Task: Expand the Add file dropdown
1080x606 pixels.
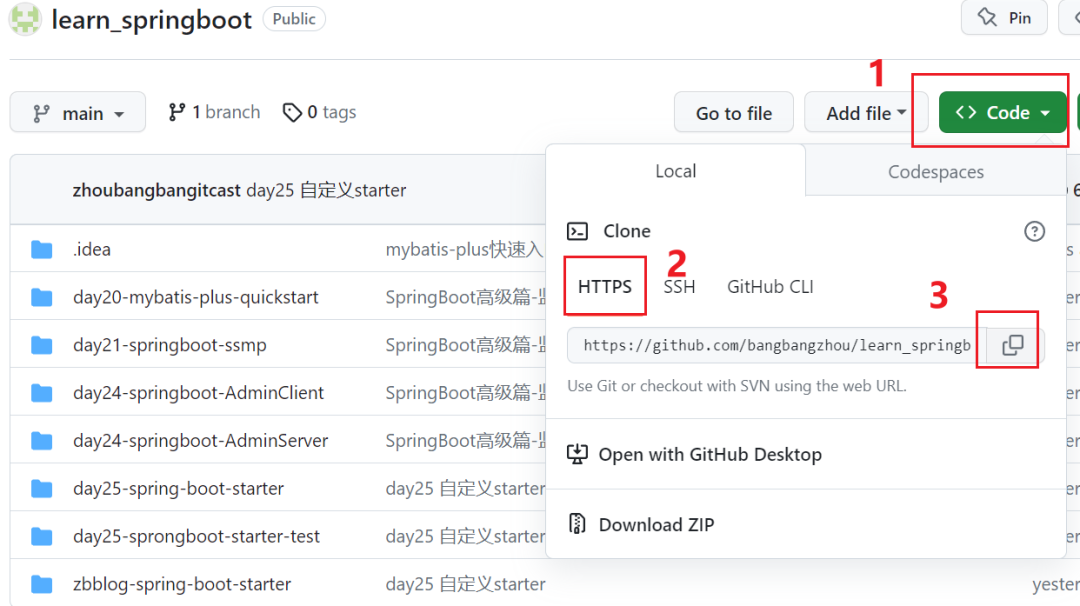Action: [866, 113]
